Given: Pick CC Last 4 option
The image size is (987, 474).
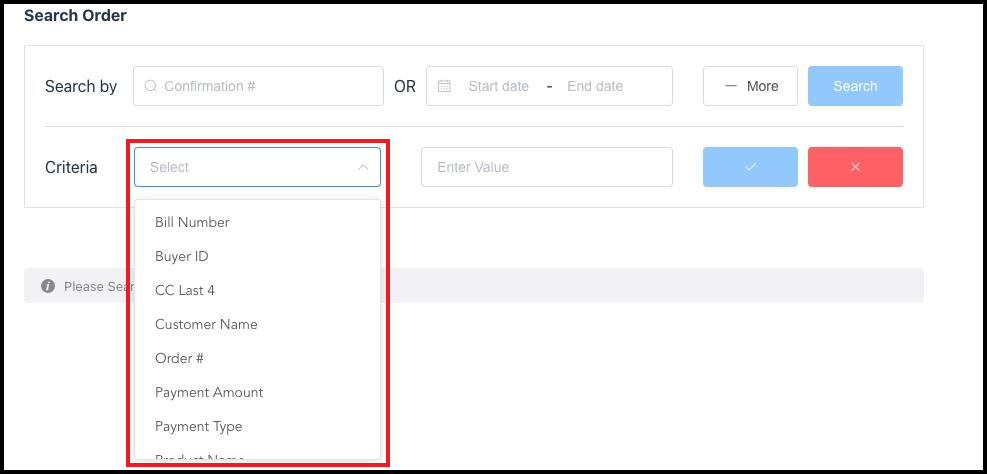Looking at the screenshot, I should 185,290.
